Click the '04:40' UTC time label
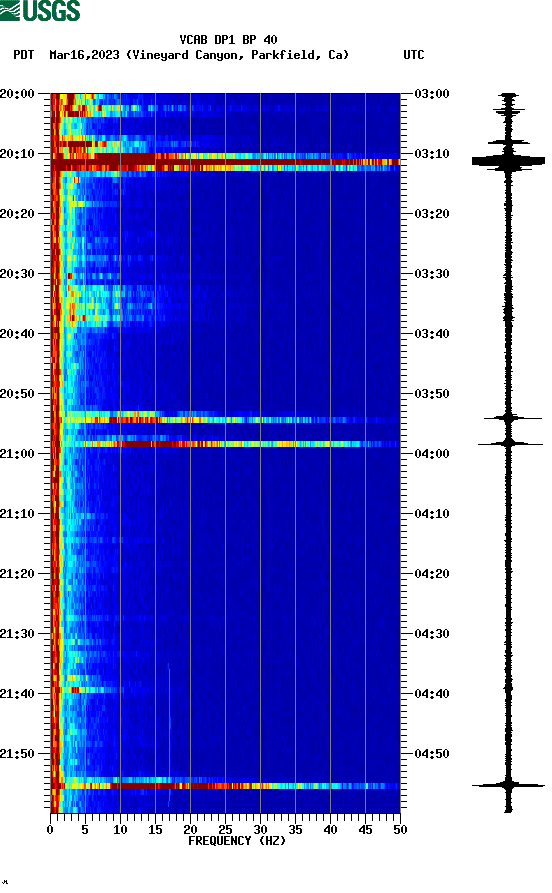This screenshot has height=893, width=552. click(x=432, y=694)
